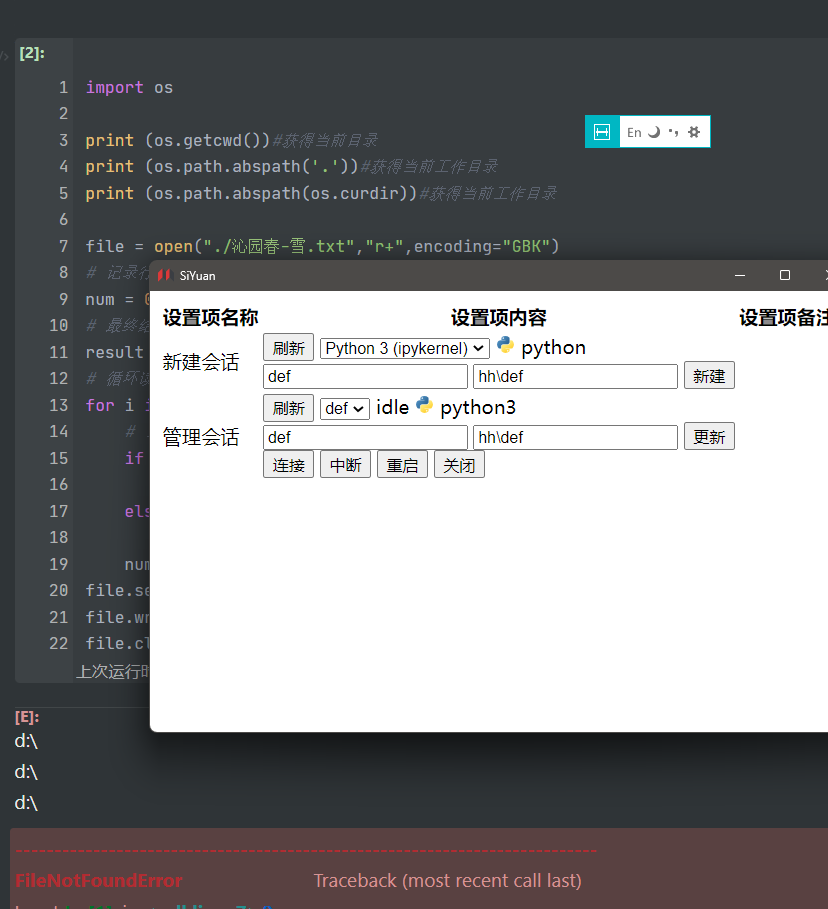Switch the IME English mode indicator
Viewport: 828px width, 909px height.
[x=634, y=132]
